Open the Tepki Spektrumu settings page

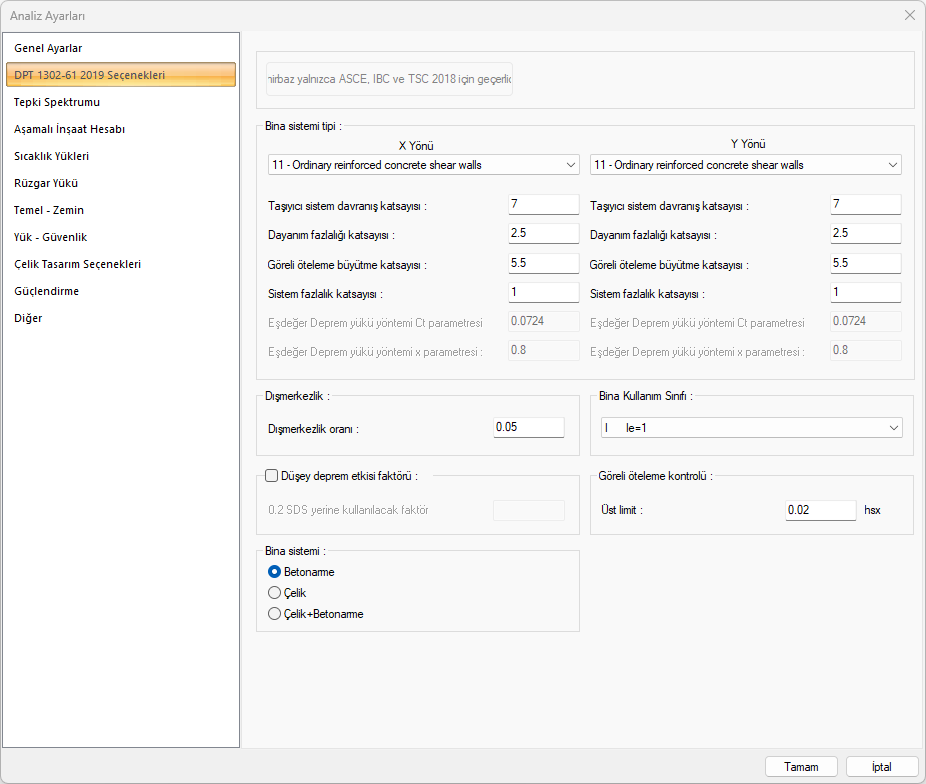tap(57, 102)
